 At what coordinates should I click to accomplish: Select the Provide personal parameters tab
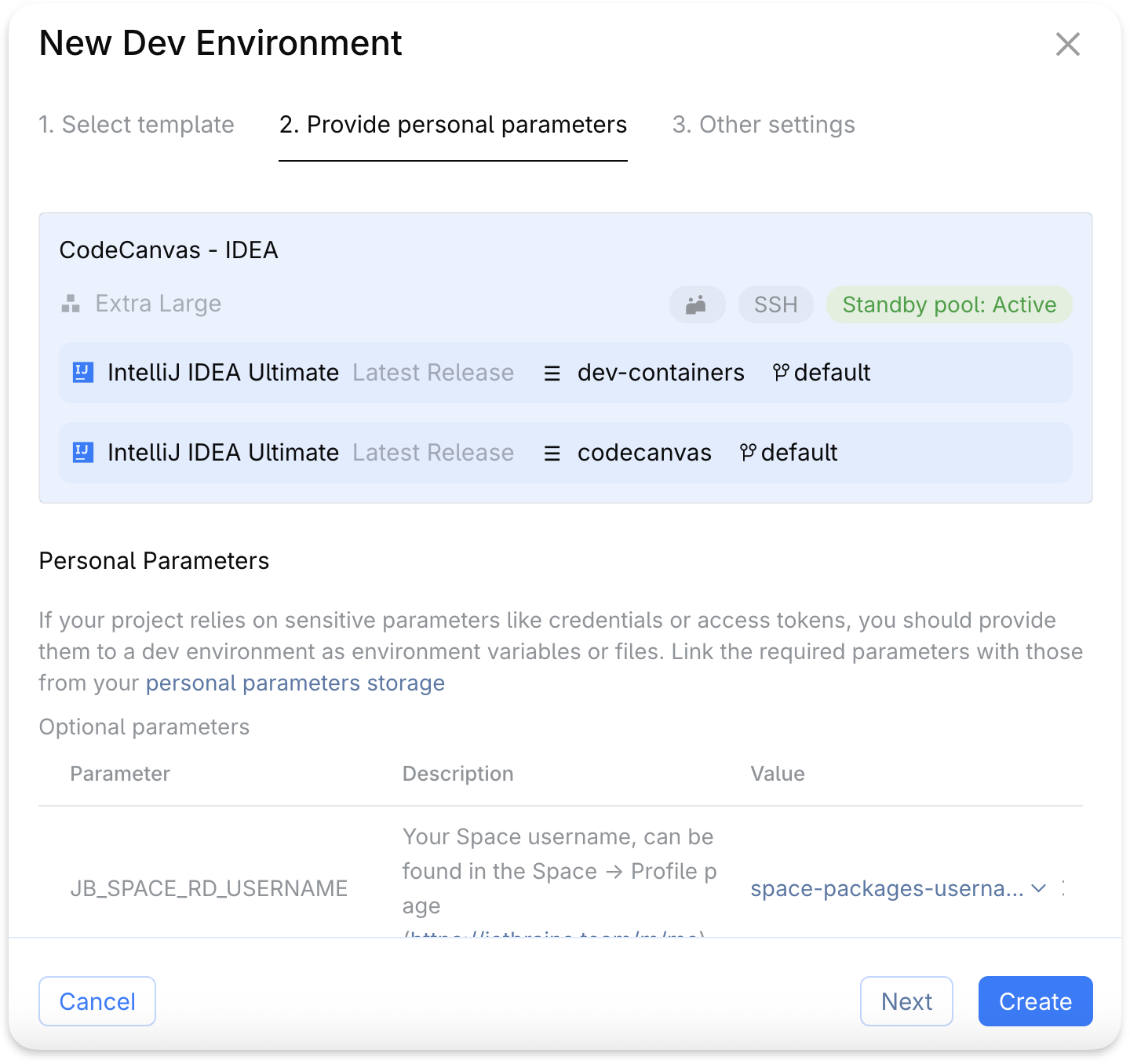click(x=453, y=125)
